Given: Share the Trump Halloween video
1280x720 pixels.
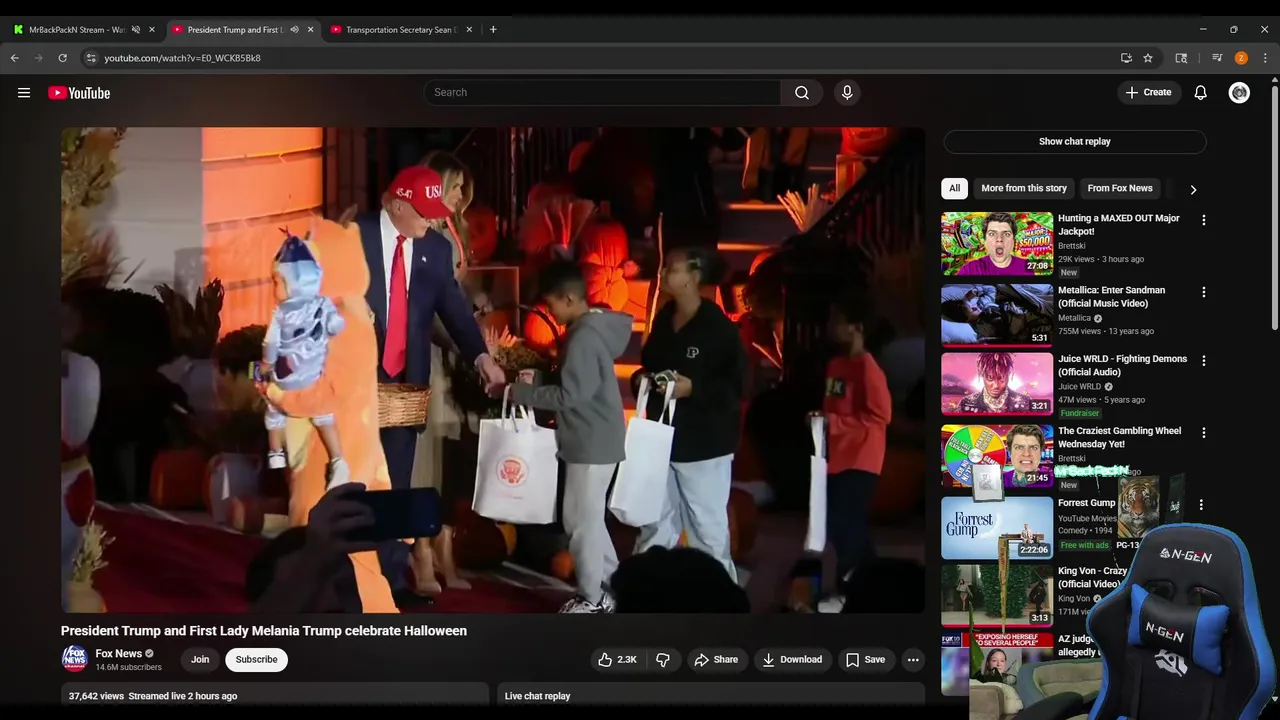Looking at the screenshot, I should pyautogui.click(x=716, y=660).
